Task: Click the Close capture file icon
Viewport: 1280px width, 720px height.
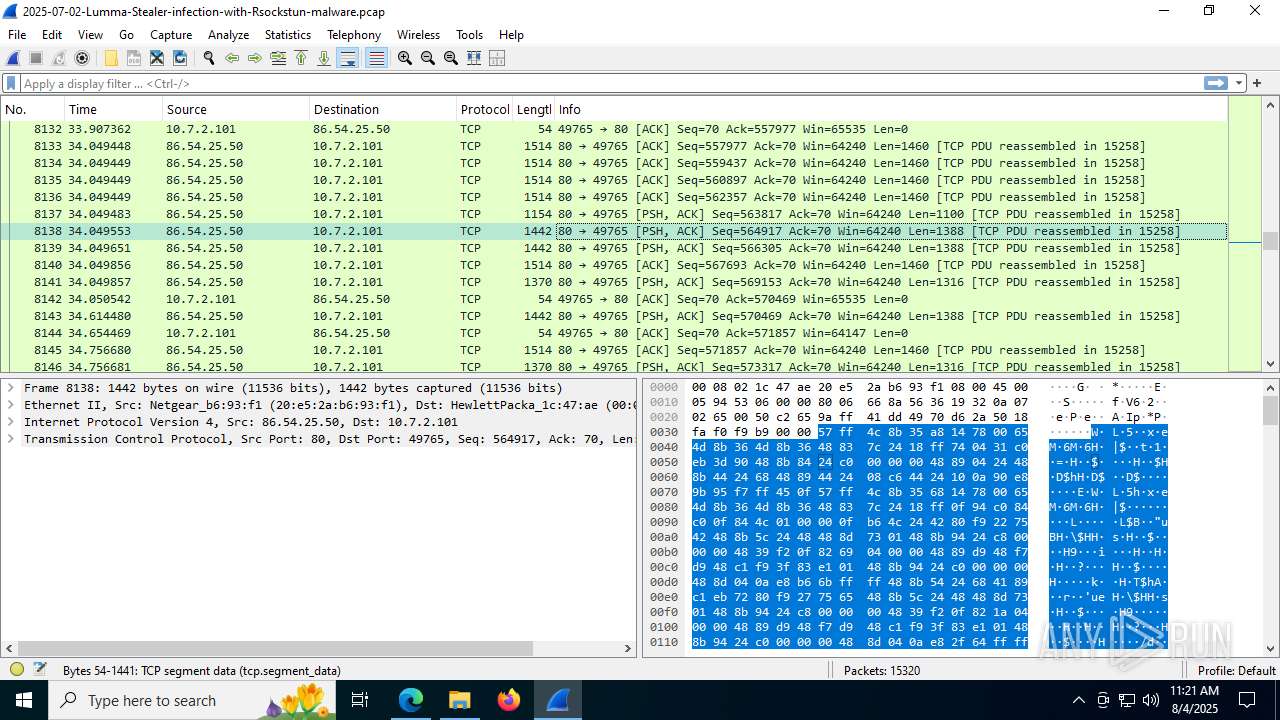Action: click(157, 58)
